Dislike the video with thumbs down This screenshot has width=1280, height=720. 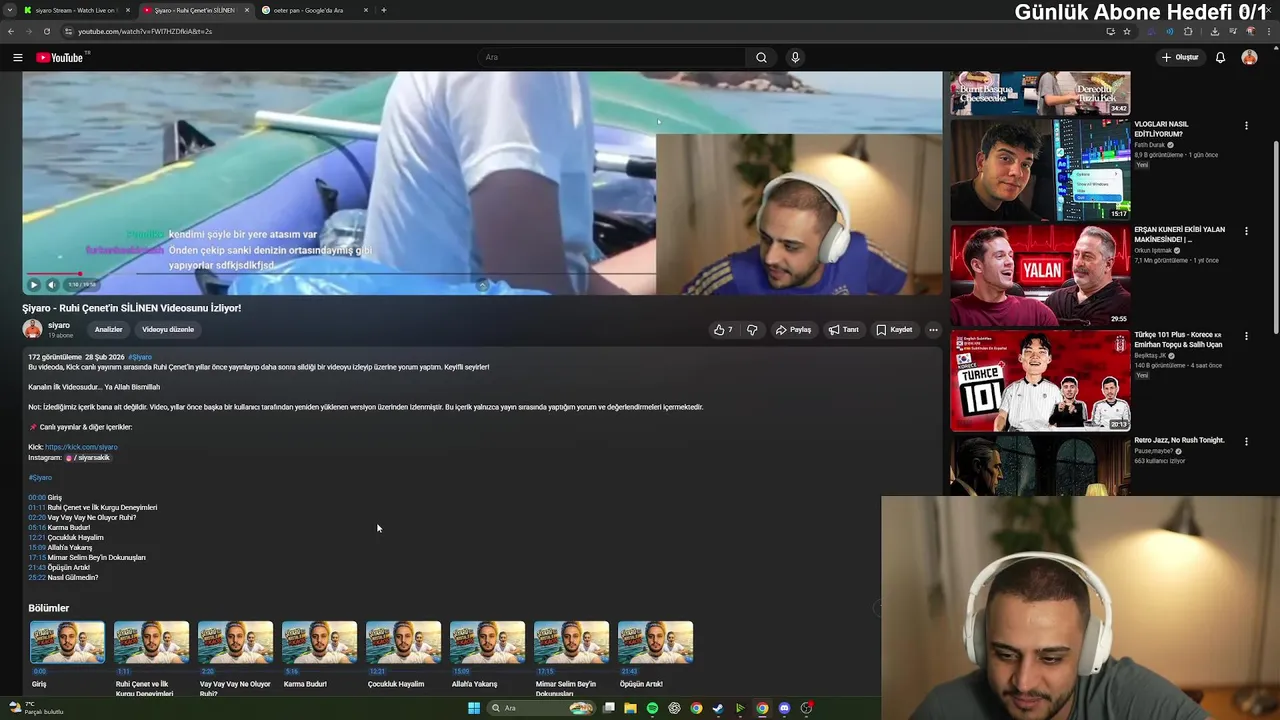coord(752,329)
